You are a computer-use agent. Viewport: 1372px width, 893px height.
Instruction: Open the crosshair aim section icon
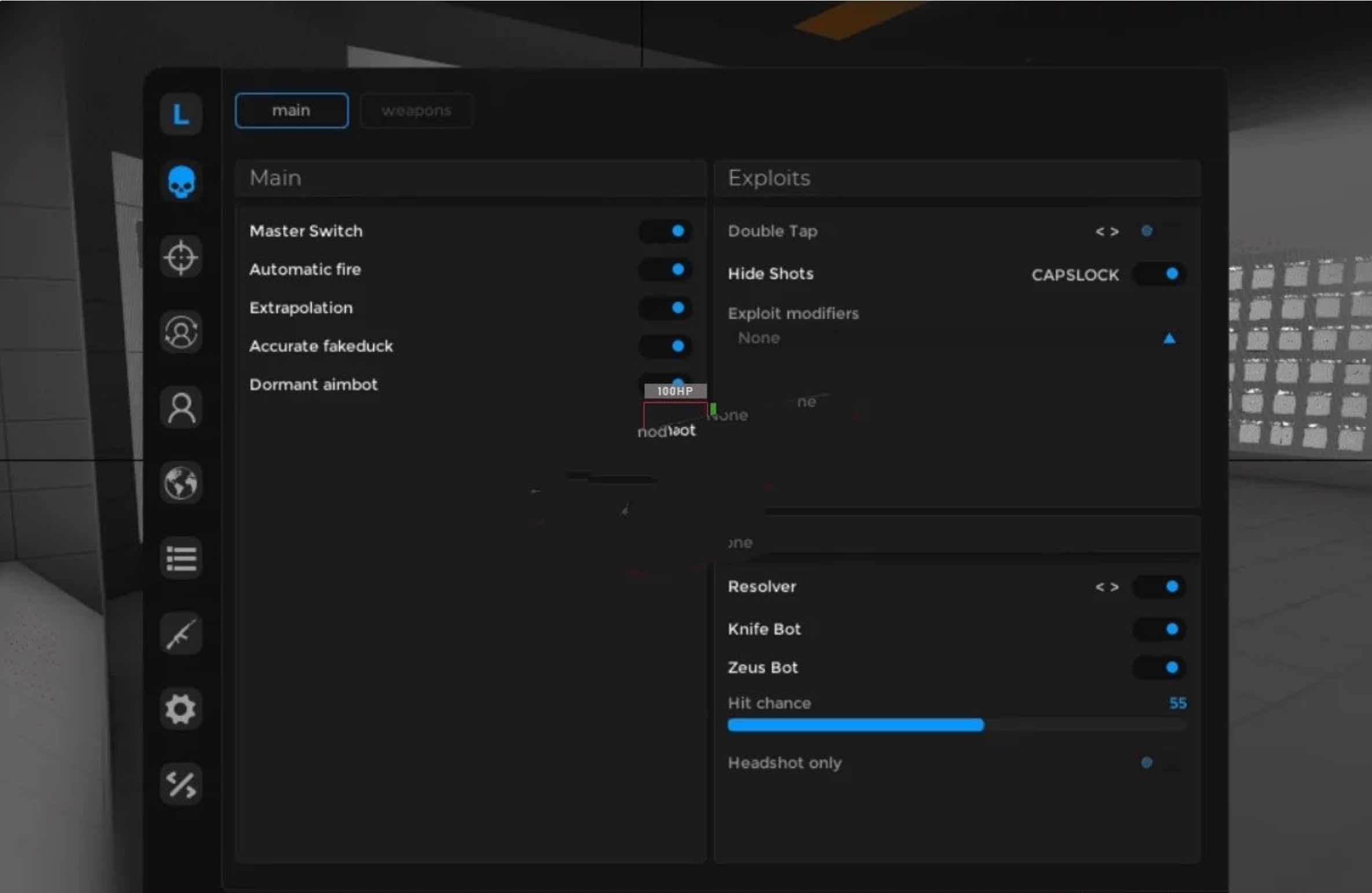181,257
